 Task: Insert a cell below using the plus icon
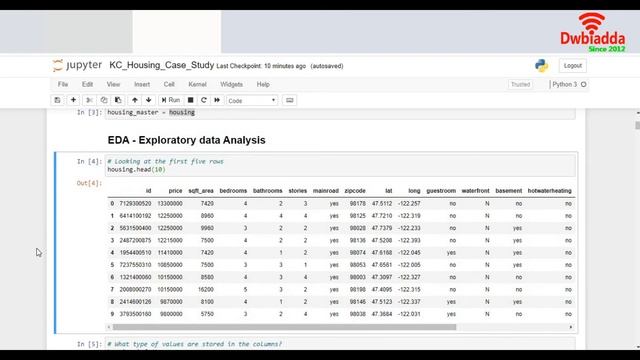pos(73,100)
